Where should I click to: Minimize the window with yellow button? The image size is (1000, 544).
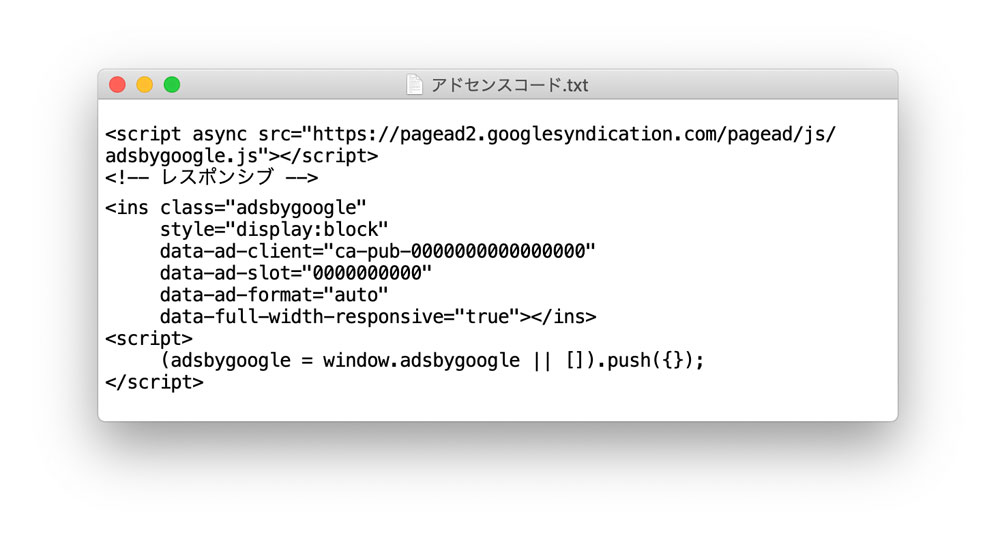[145, 85]
